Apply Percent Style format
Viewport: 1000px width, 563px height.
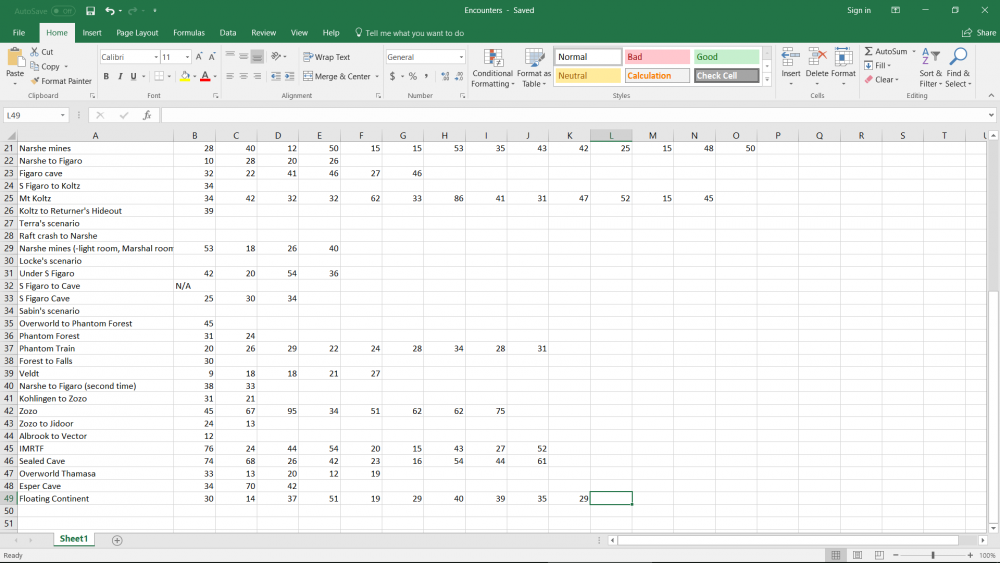[x=413, y=76]
